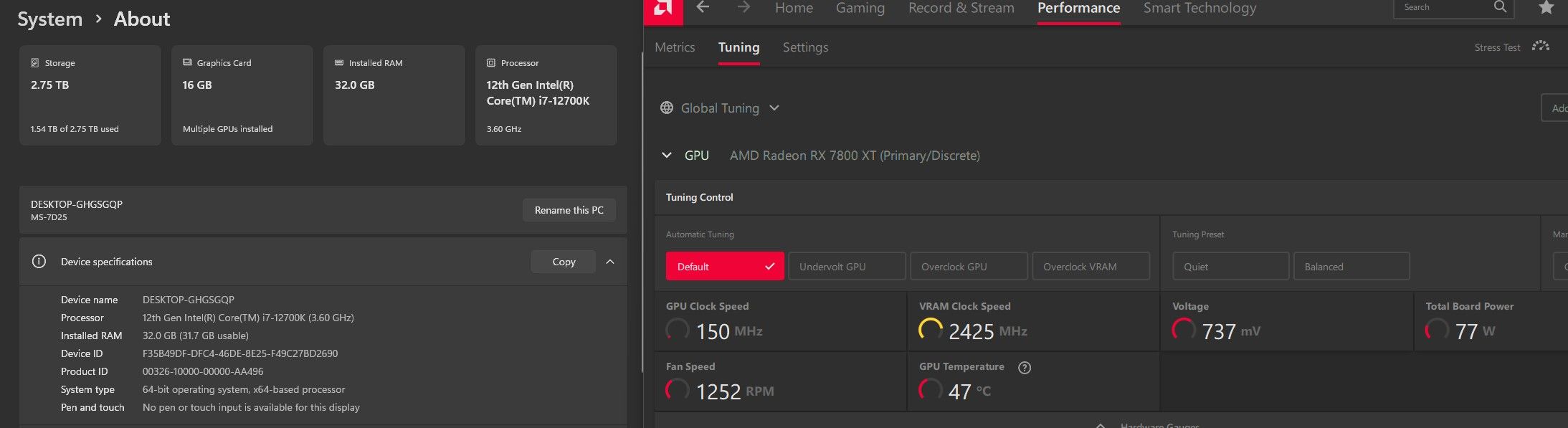Click the Rename this PC button
The height and width of the screenshot is (428, 1568).
click(x=569, y=210)
